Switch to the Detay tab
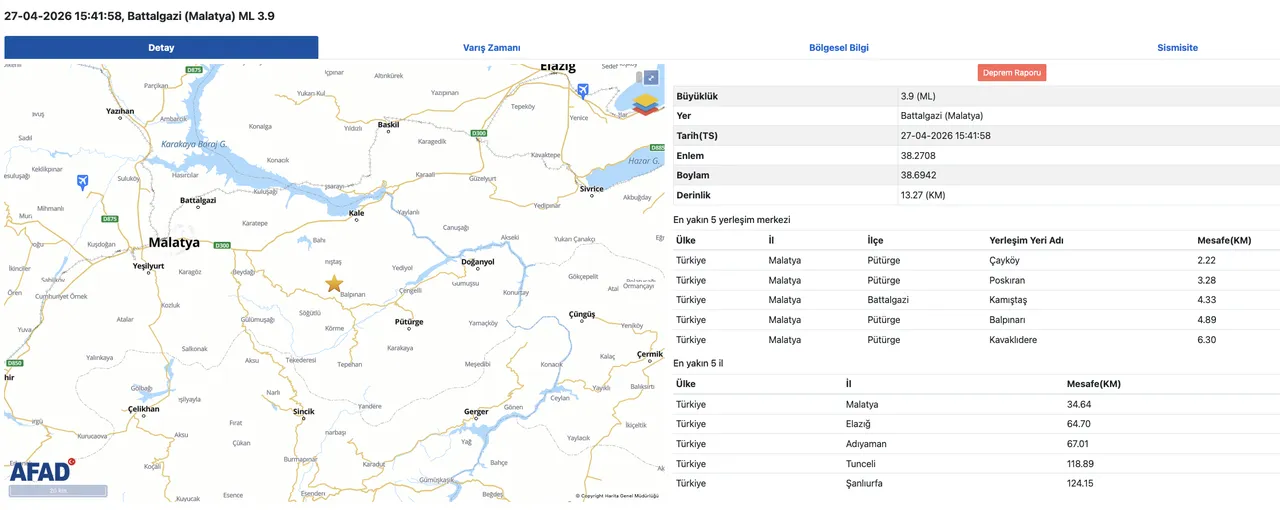Screen dimensions: 1280x510 (x=161, y=48)
